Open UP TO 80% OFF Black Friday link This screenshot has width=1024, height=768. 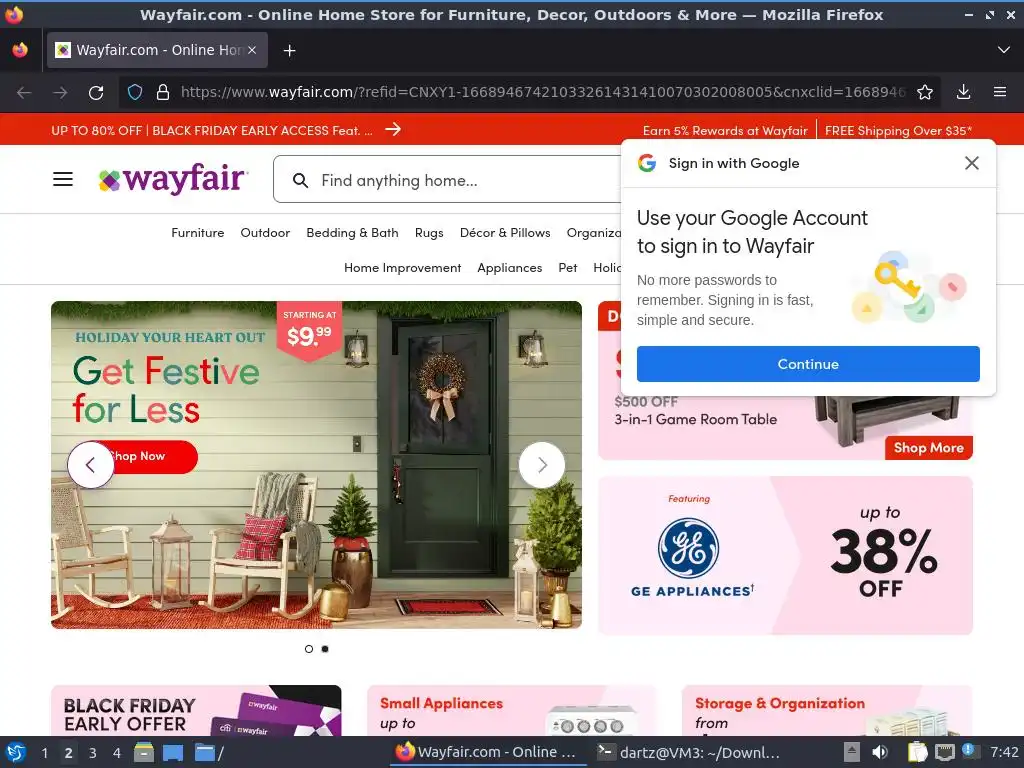212,131
